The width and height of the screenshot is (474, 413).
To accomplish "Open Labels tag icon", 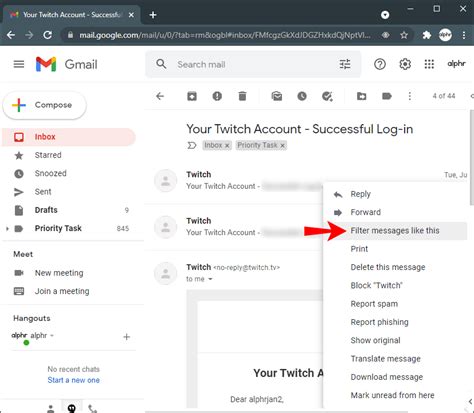I will (387, 96).
